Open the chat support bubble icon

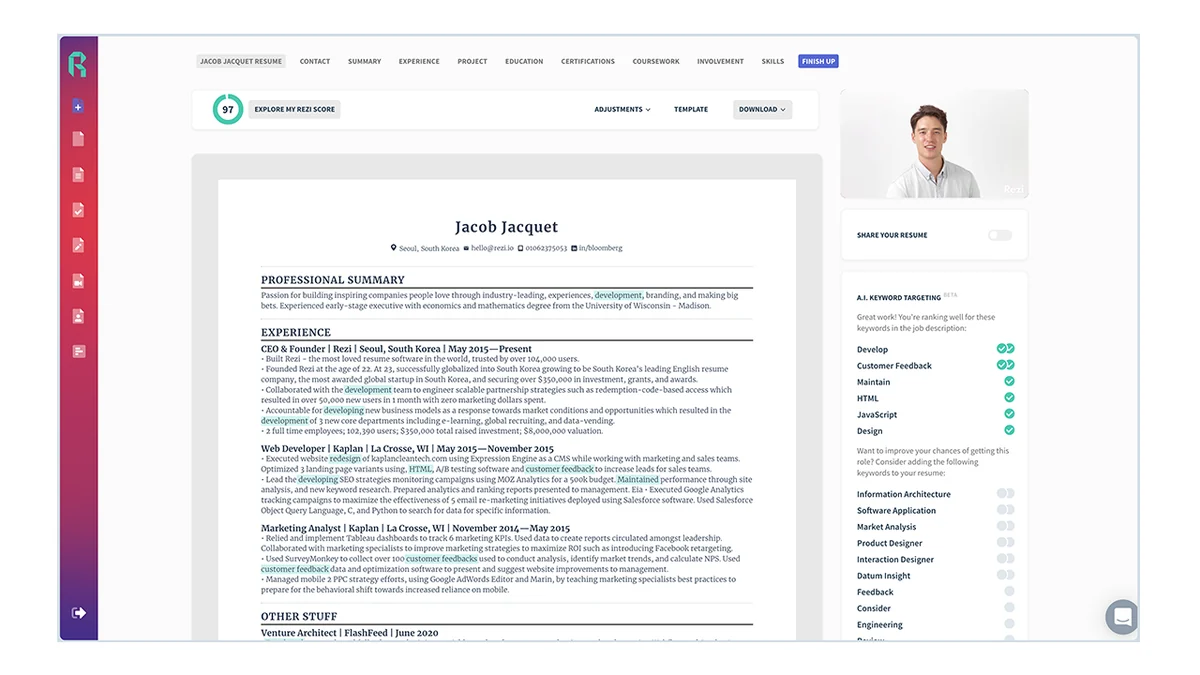tap(1122, 617)
